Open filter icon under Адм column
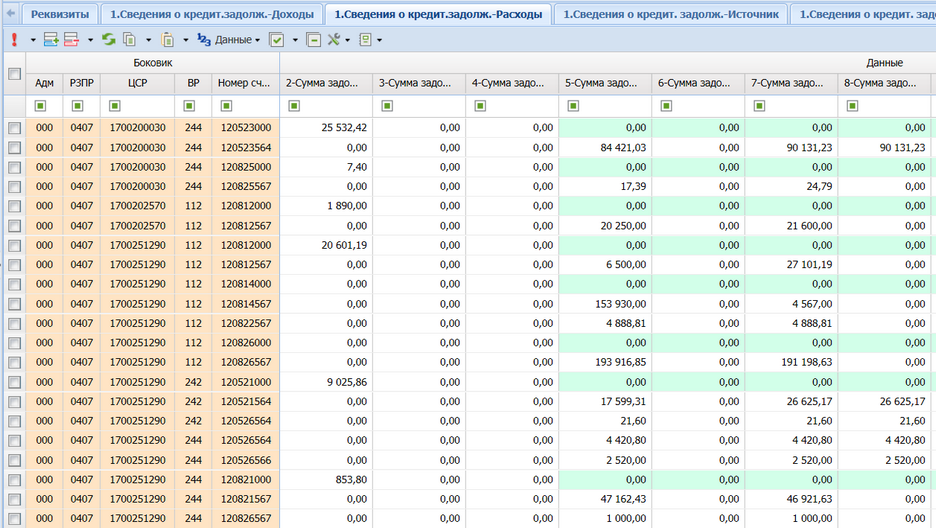 [x=40, y=106]
